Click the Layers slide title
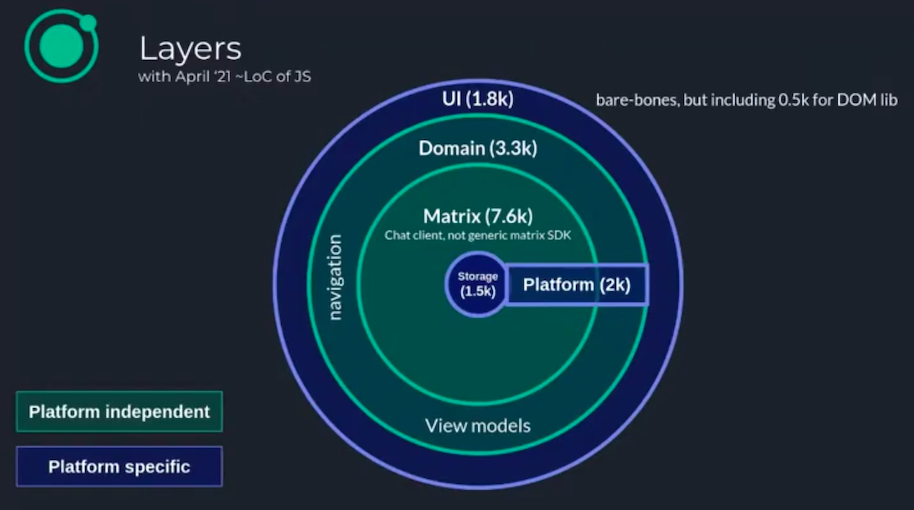The height and width of the screenshot is (510, 914). tap(190, 48)
